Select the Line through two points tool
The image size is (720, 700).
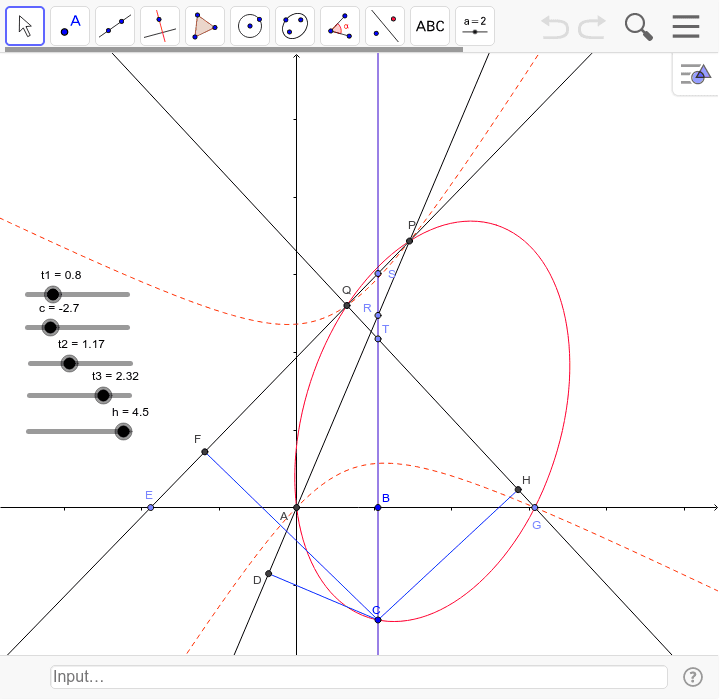click(x=115, y=26)
